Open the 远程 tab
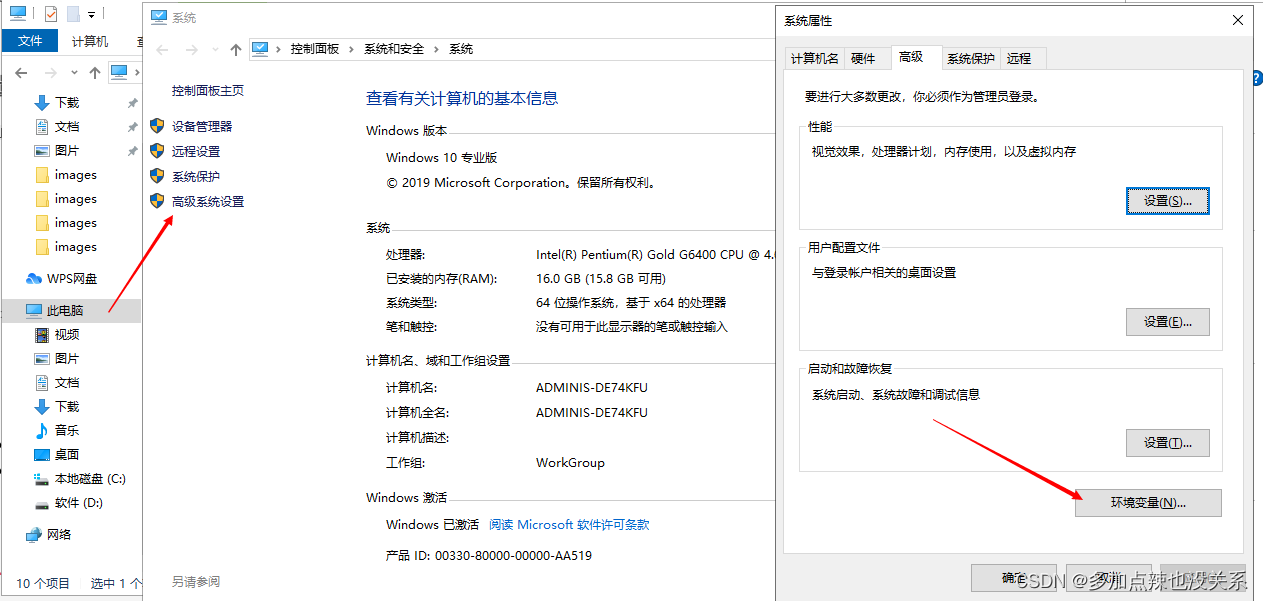Image resolution: width=1263 pixels, height=601 pixels. [x=1019, y=59]
